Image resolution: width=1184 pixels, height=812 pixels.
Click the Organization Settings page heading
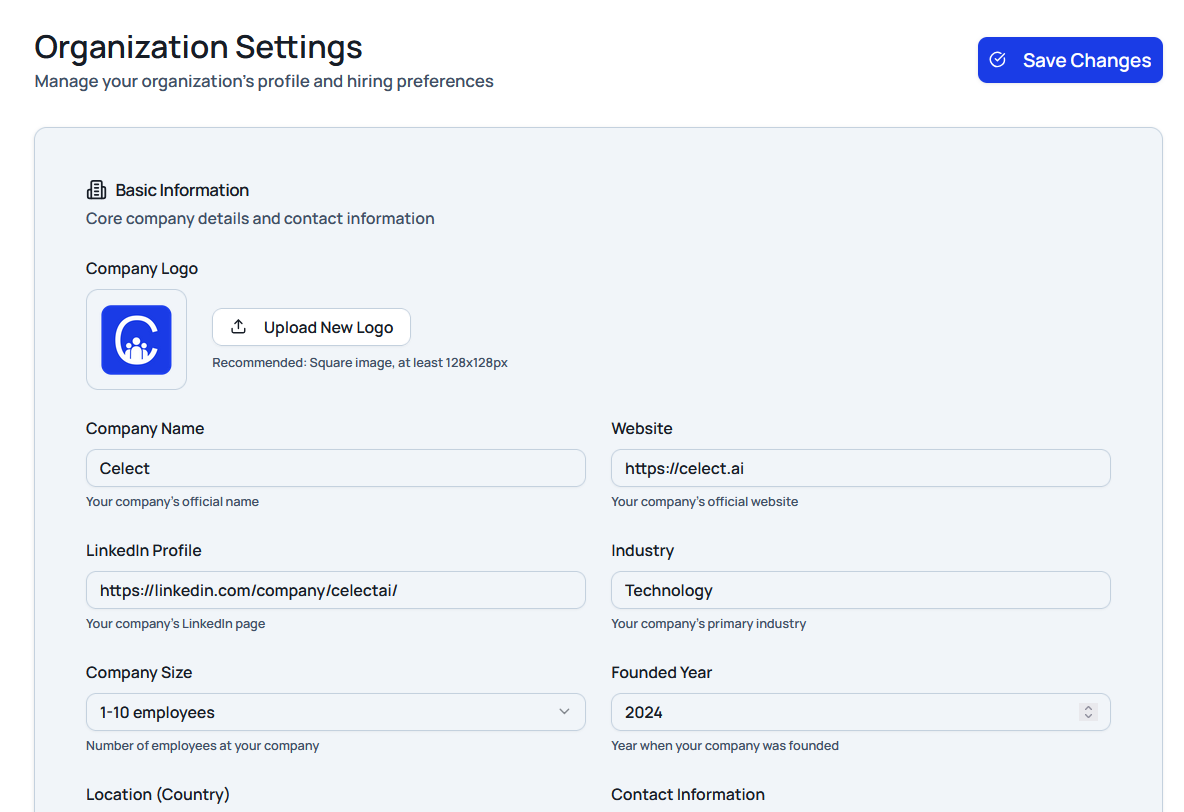pyautogui.click(x=198, y=47)
